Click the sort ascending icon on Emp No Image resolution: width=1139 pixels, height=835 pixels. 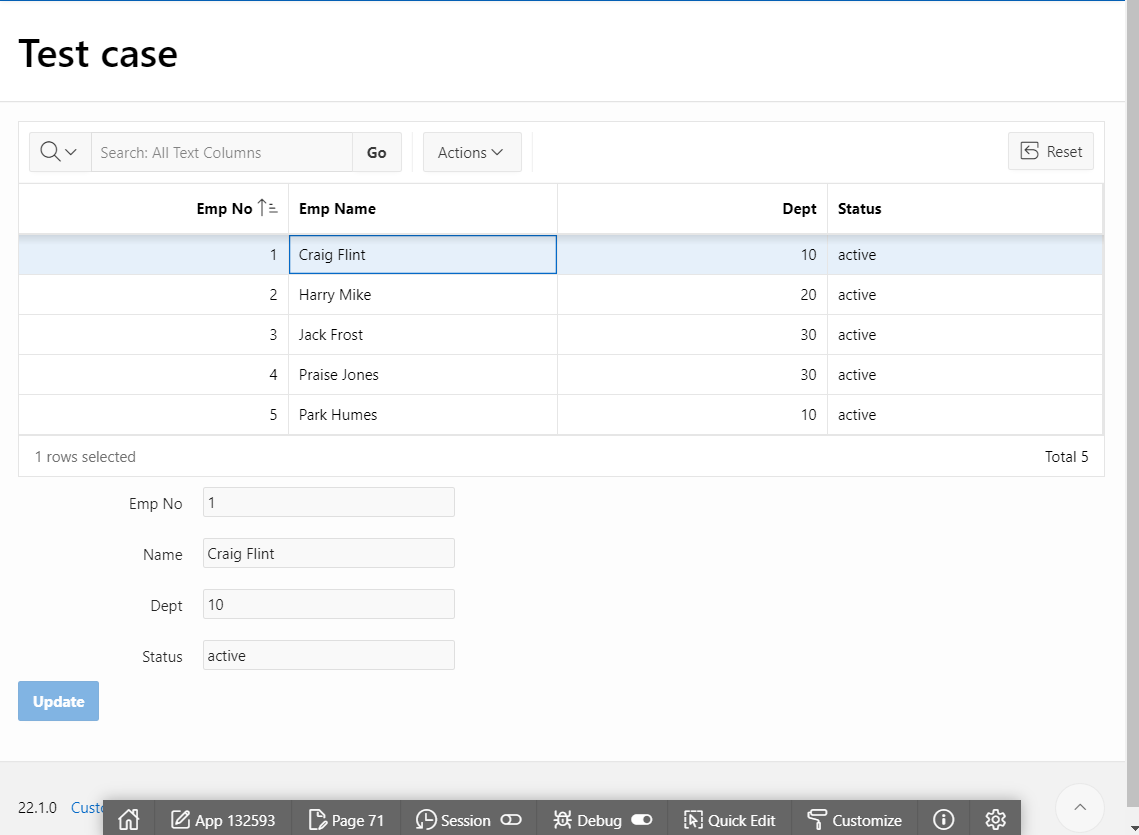[x=267, y=208]
